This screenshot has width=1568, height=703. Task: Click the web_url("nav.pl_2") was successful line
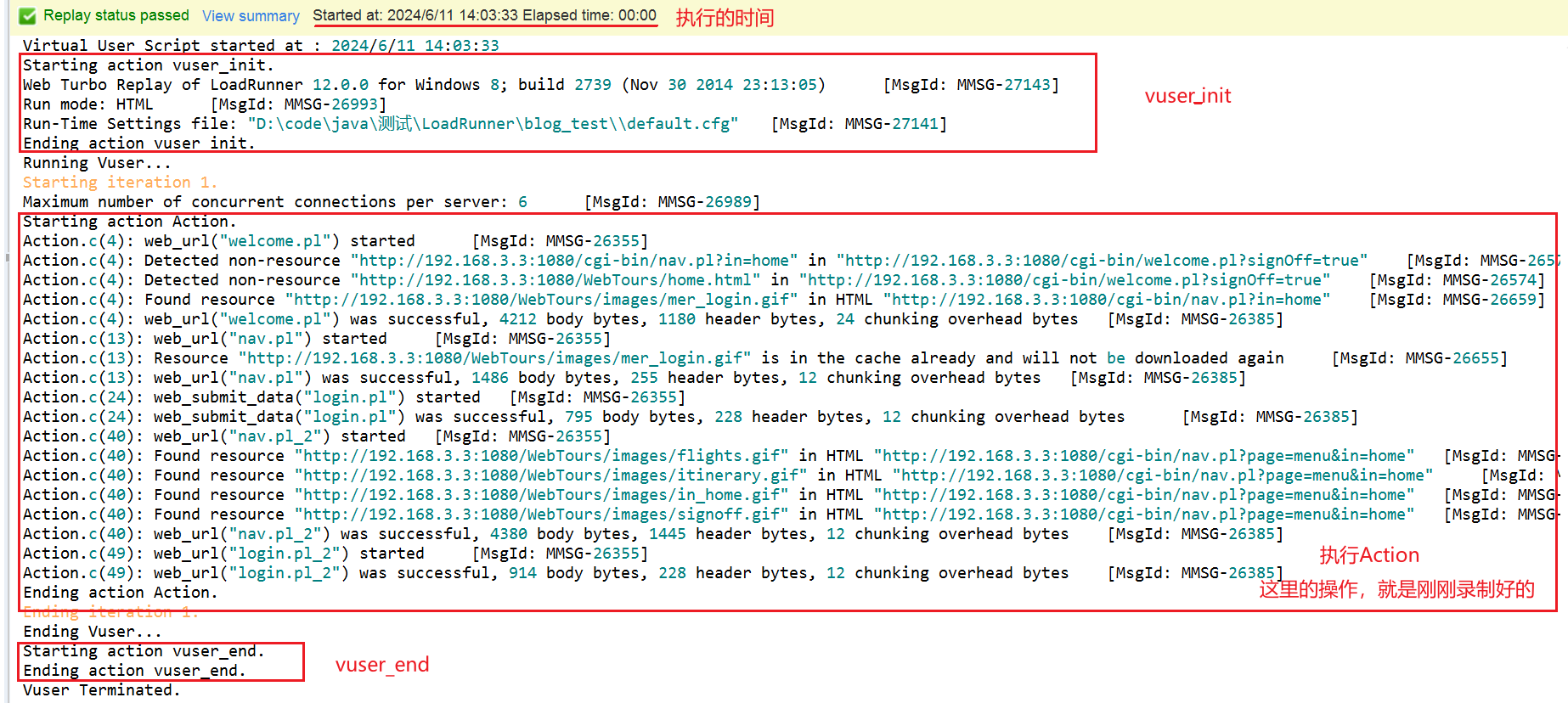pos(653,533)
